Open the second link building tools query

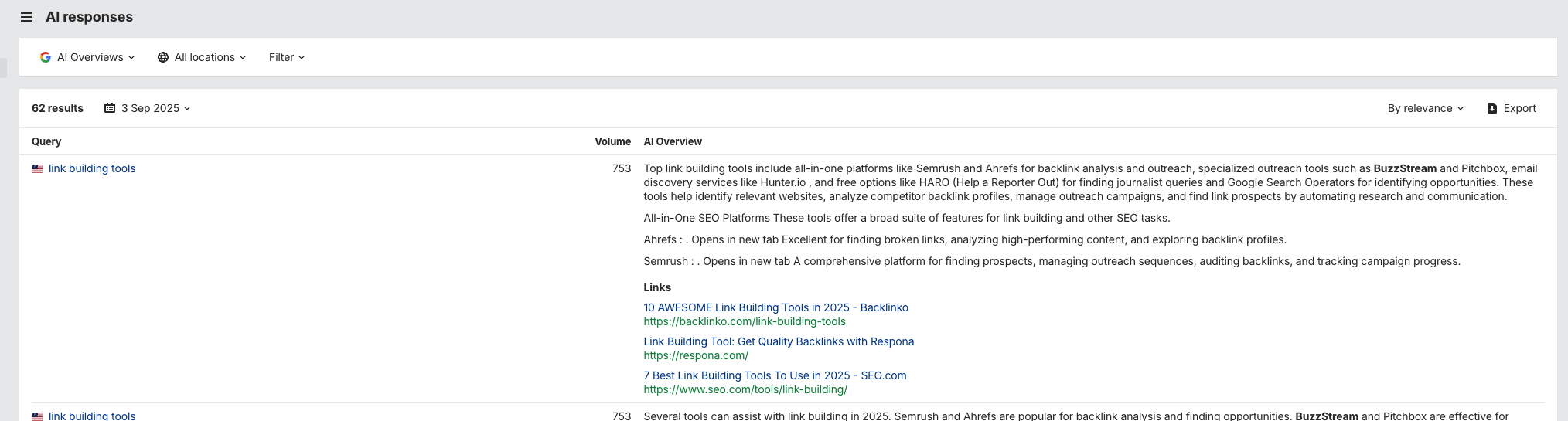92,416
